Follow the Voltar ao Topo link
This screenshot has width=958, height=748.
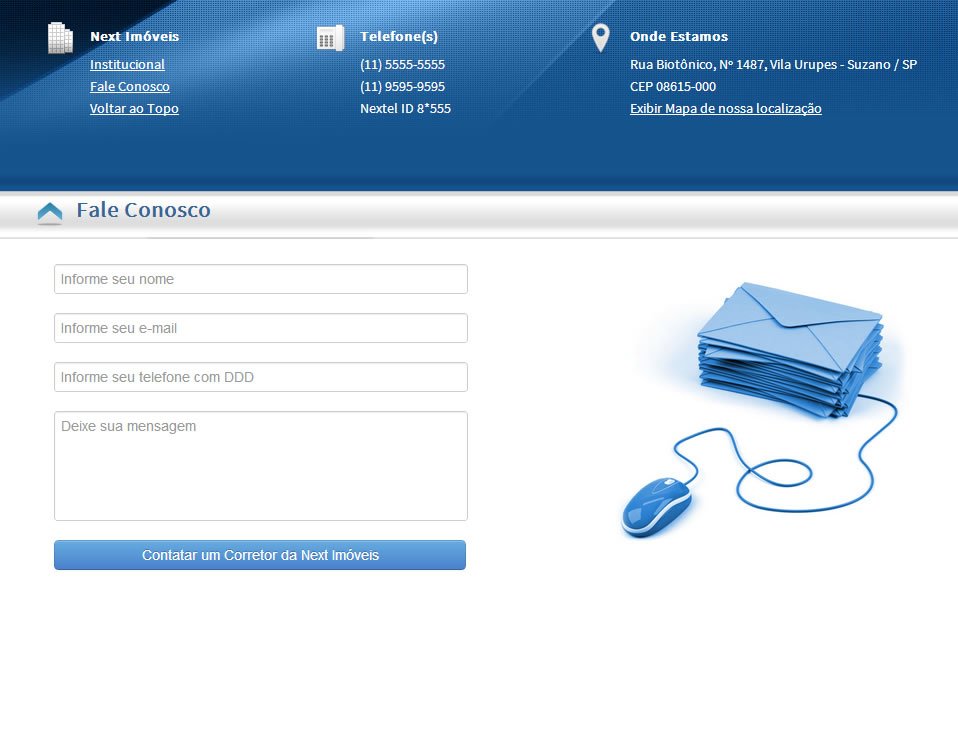click(134, 108)
